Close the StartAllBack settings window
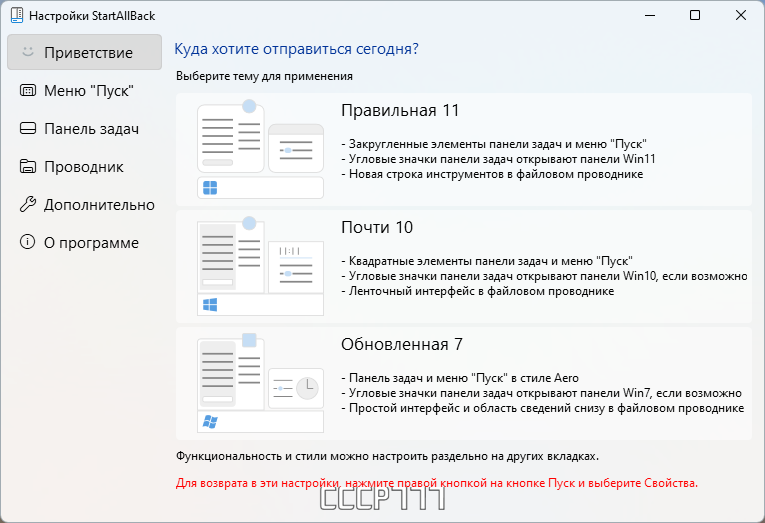The image size is (765, 523). [x=741, y=15]
